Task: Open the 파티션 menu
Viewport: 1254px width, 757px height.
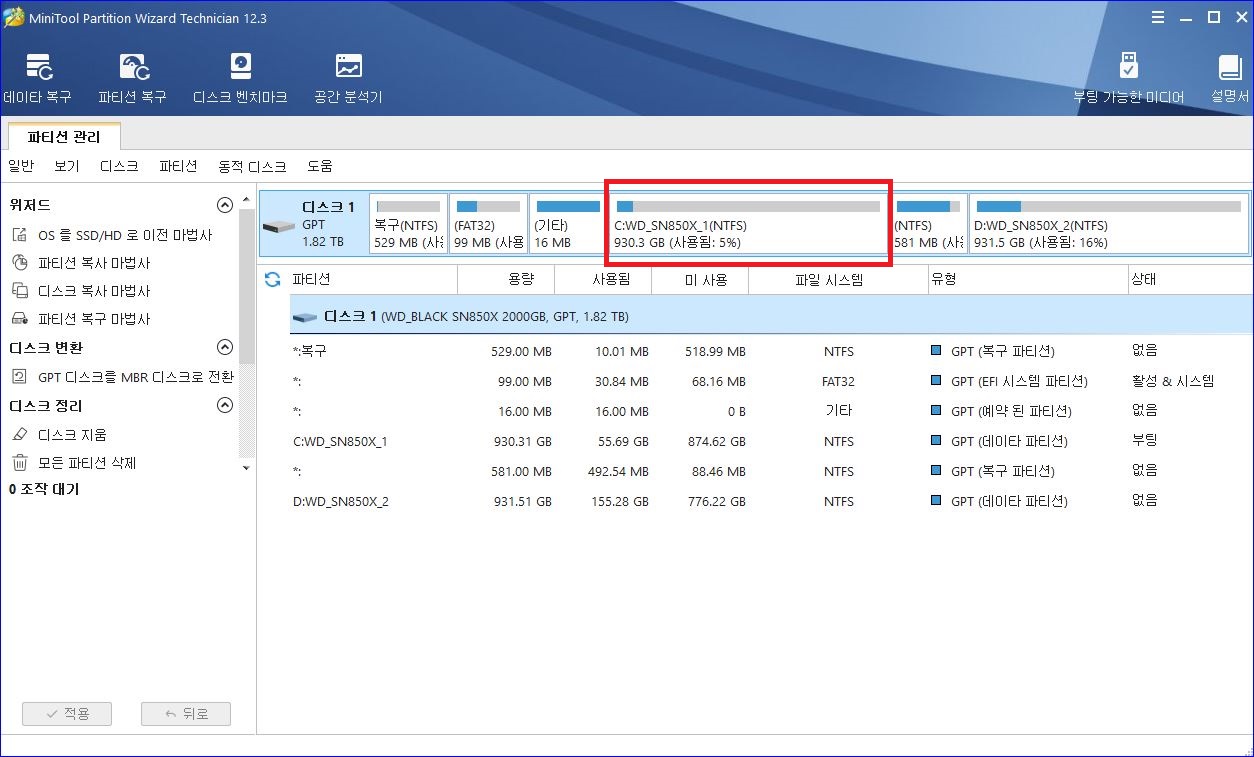Action: pos(179,166)
